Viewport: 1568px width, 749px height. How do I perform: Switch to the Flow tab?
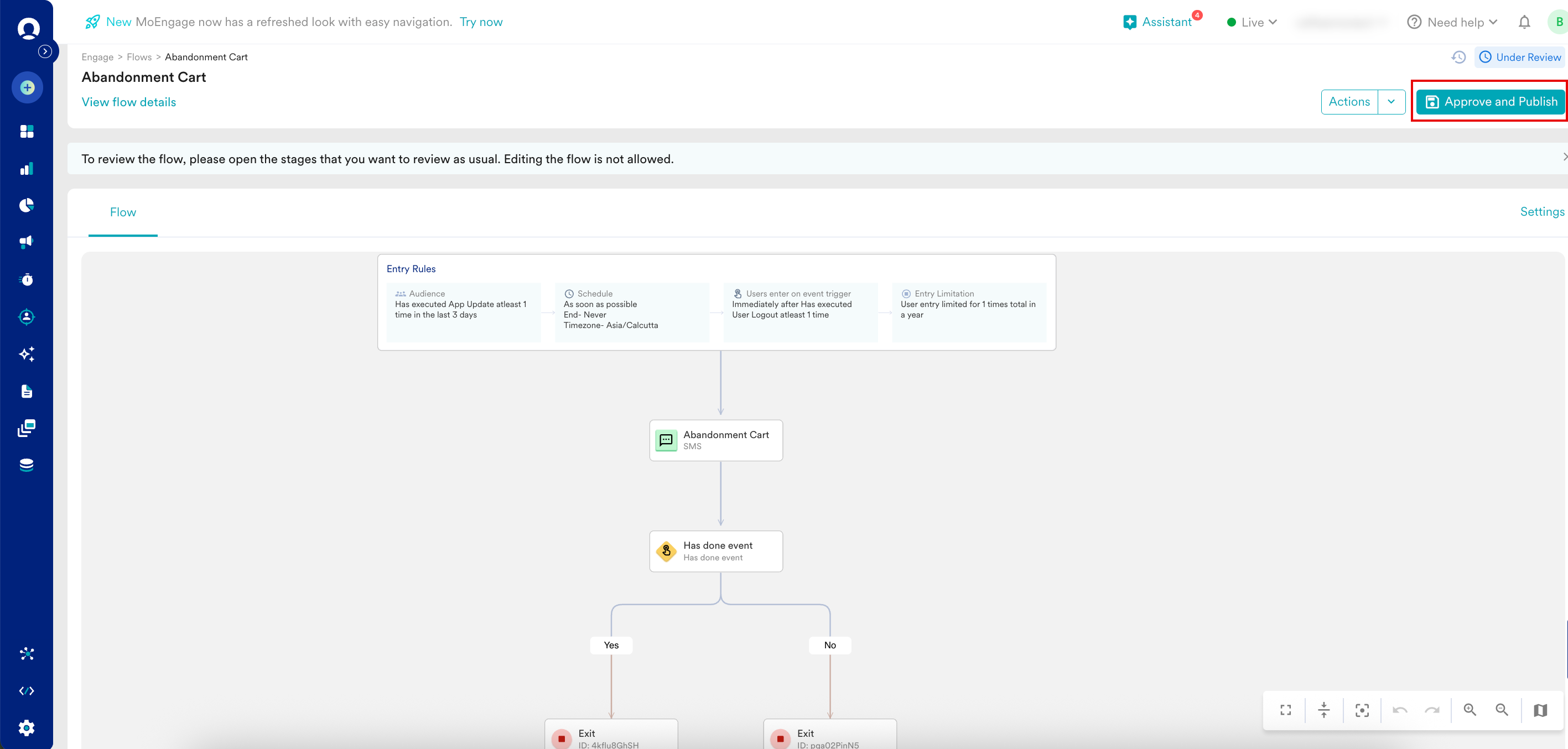pos(123,212)
